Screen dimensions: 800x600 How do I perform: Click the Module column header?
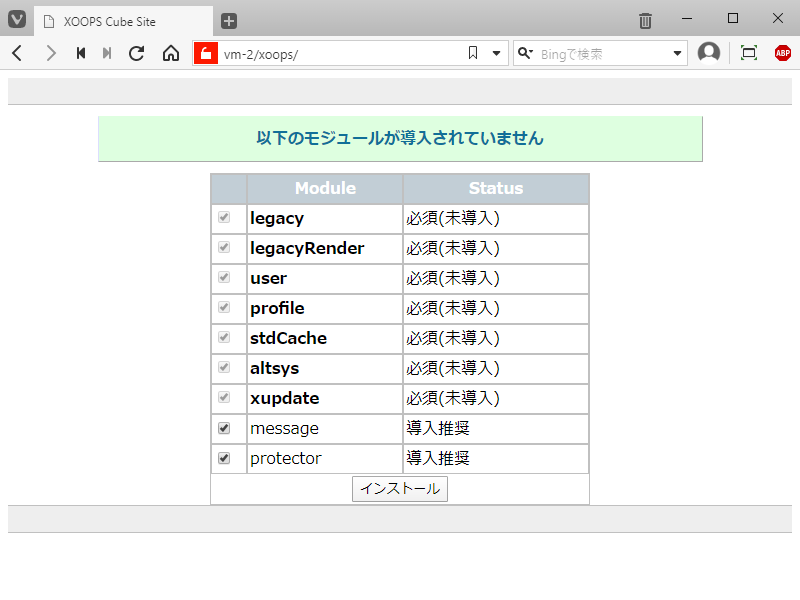[325, 188]
